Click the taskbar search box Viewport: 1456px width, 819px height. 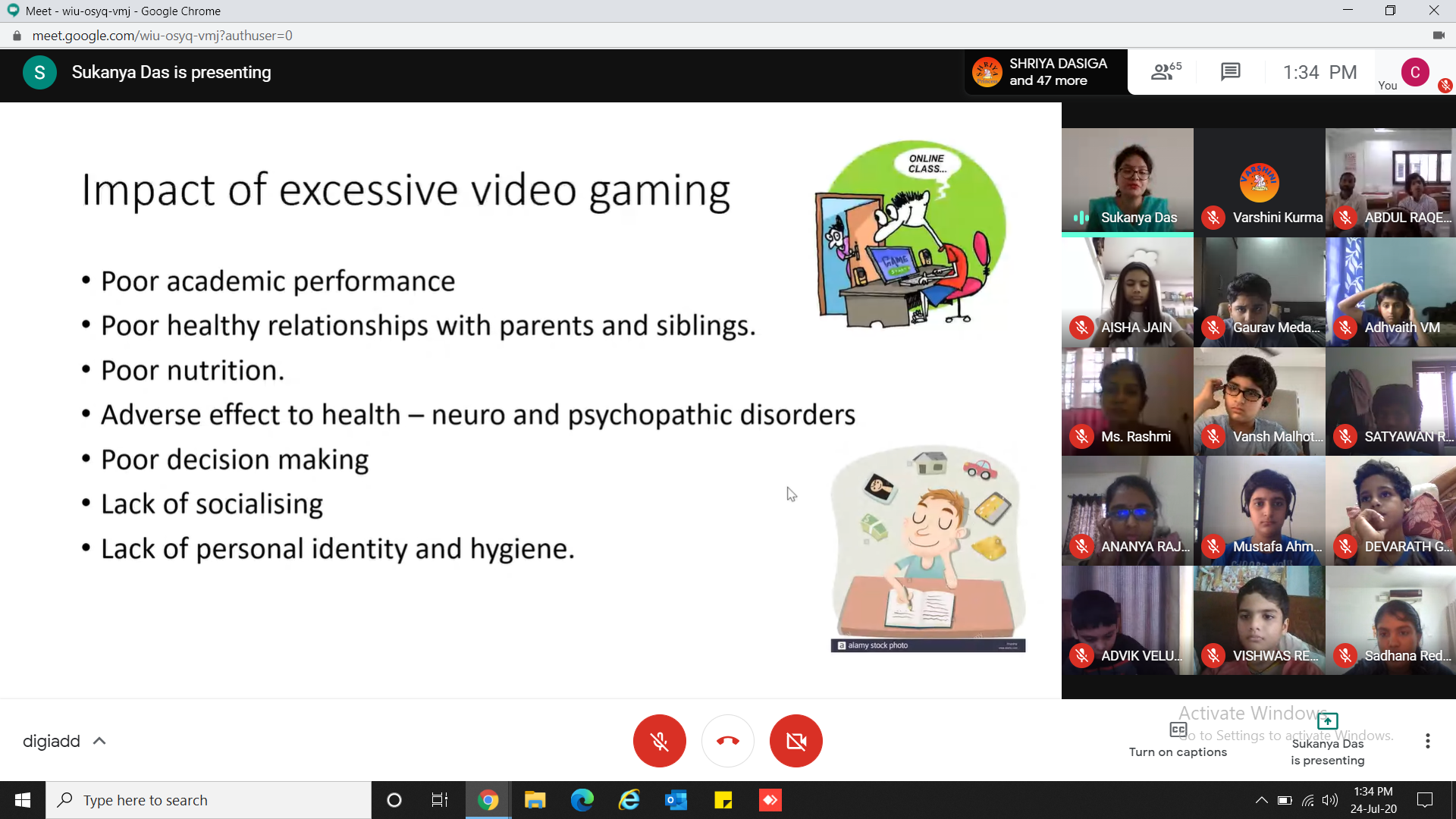tap(209, 800)
